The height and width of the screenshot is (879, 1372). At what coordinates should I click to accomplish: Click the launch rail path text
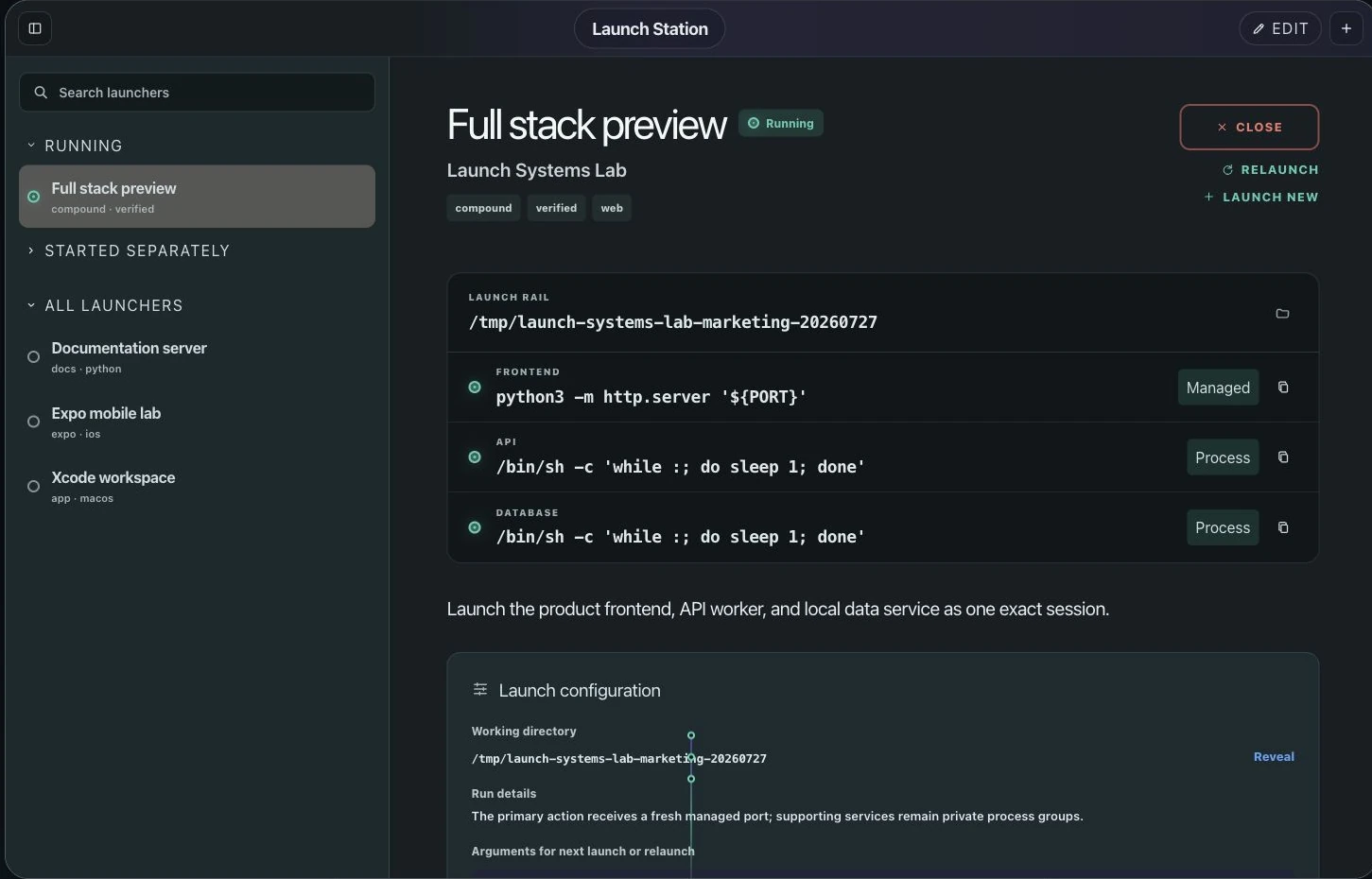click(x=673, y=322)
